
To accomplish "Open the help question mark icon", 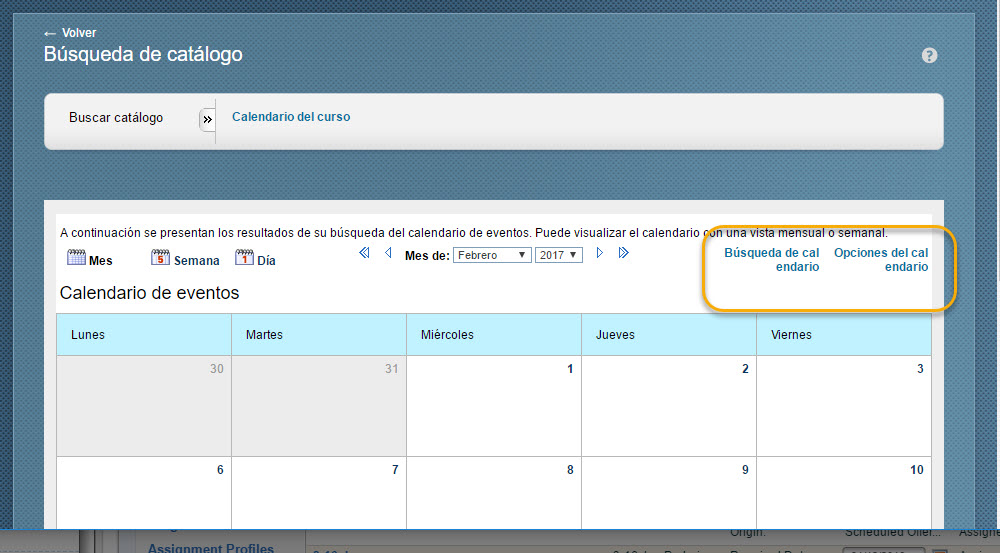I will coord(929,55).
